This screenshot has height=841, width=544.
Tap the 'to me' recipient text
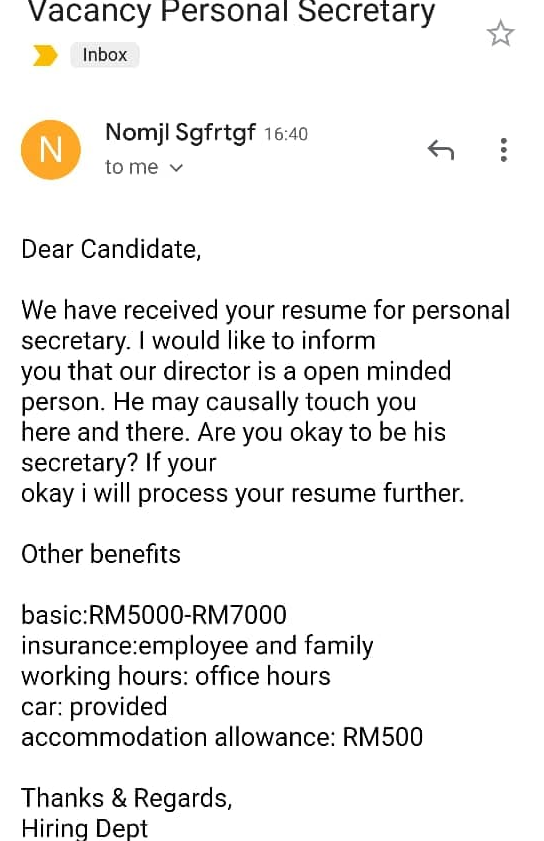click(131, 167)
